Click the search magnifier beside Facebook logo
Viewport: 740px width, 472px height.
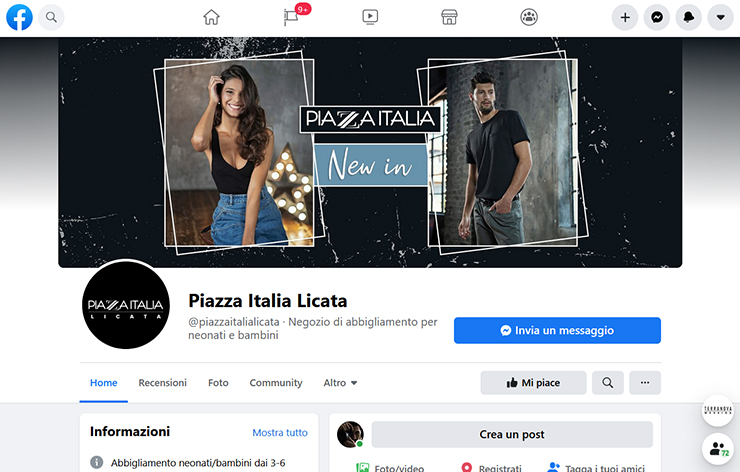click(x=51, y=17)
